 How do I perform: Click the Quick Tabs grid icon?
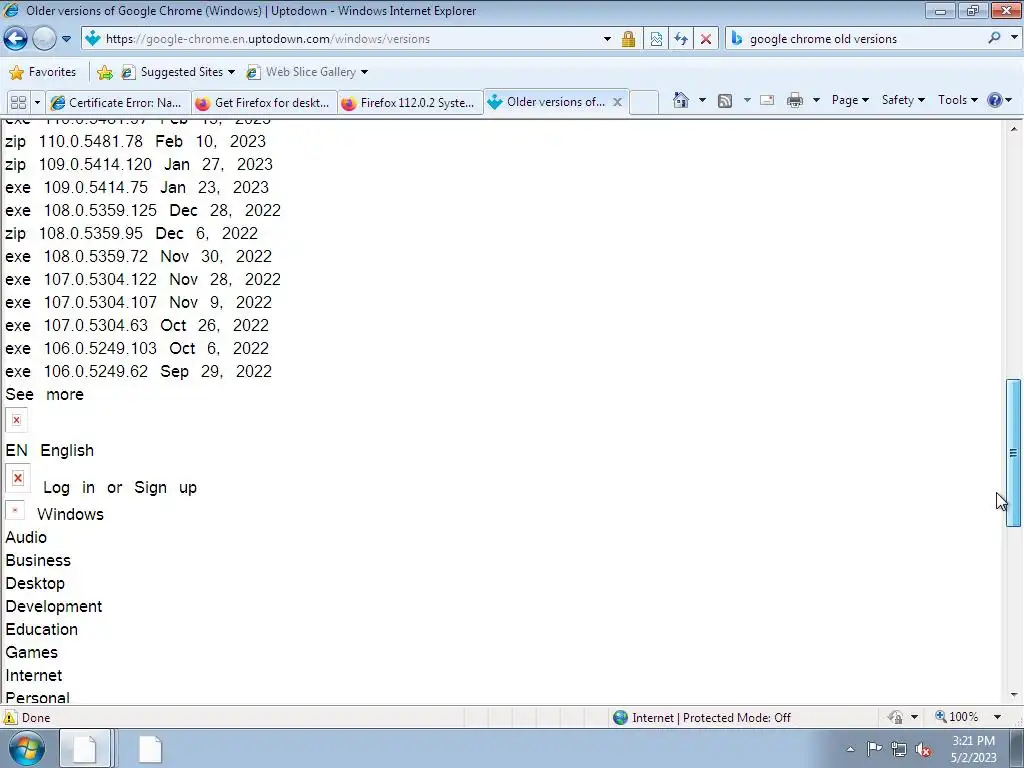(18, 103)
